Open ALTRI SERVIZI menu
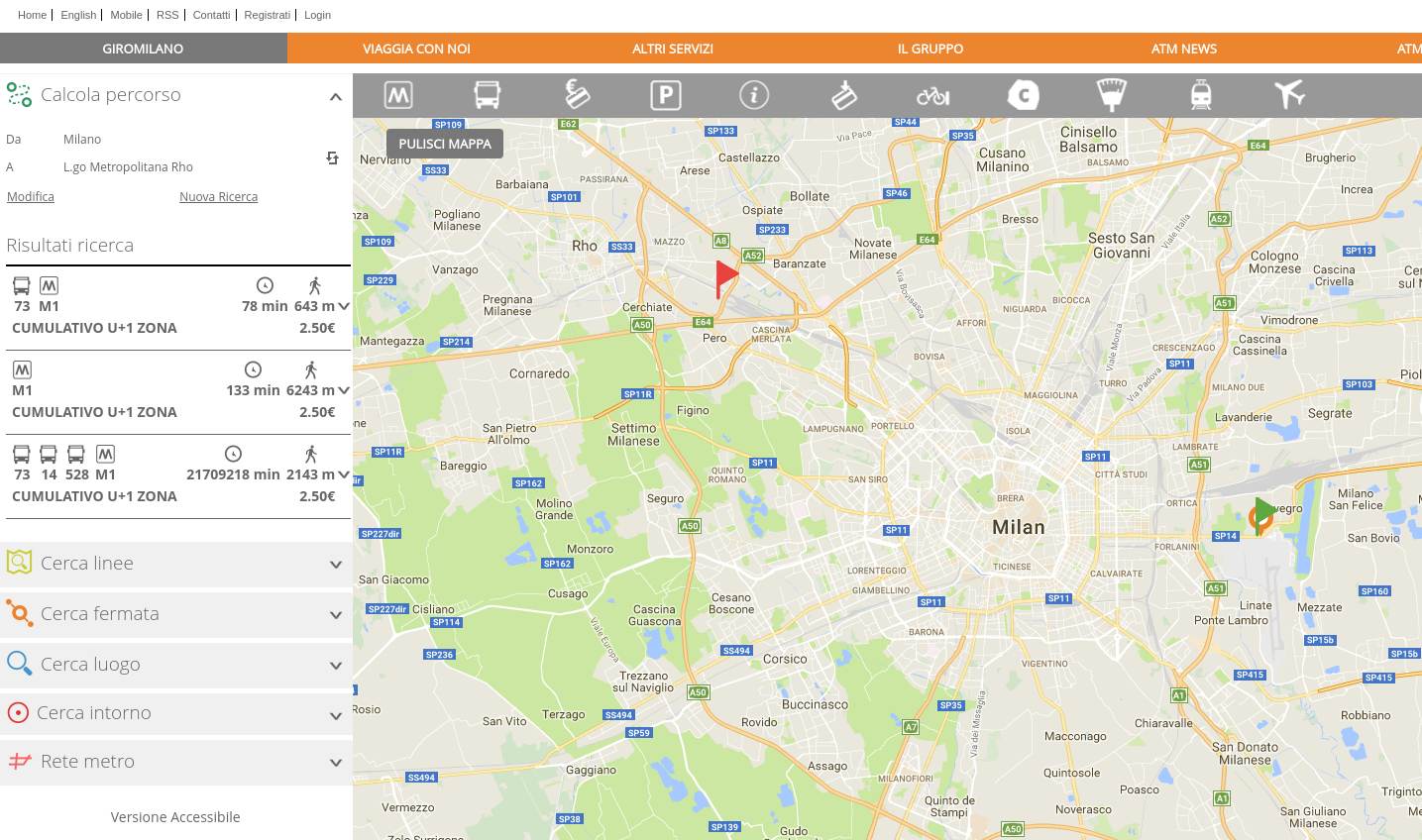Viewport: 1422px width, 840px height. pyautogui.click(x=673, y=49)
